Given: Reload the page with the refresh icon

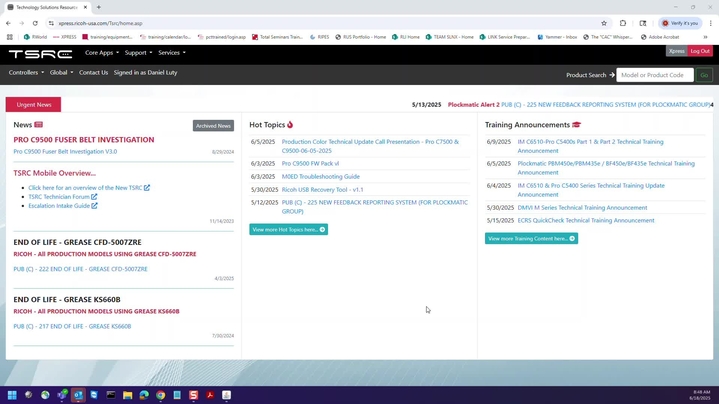Looking at the screenshot, I should 35,23.
